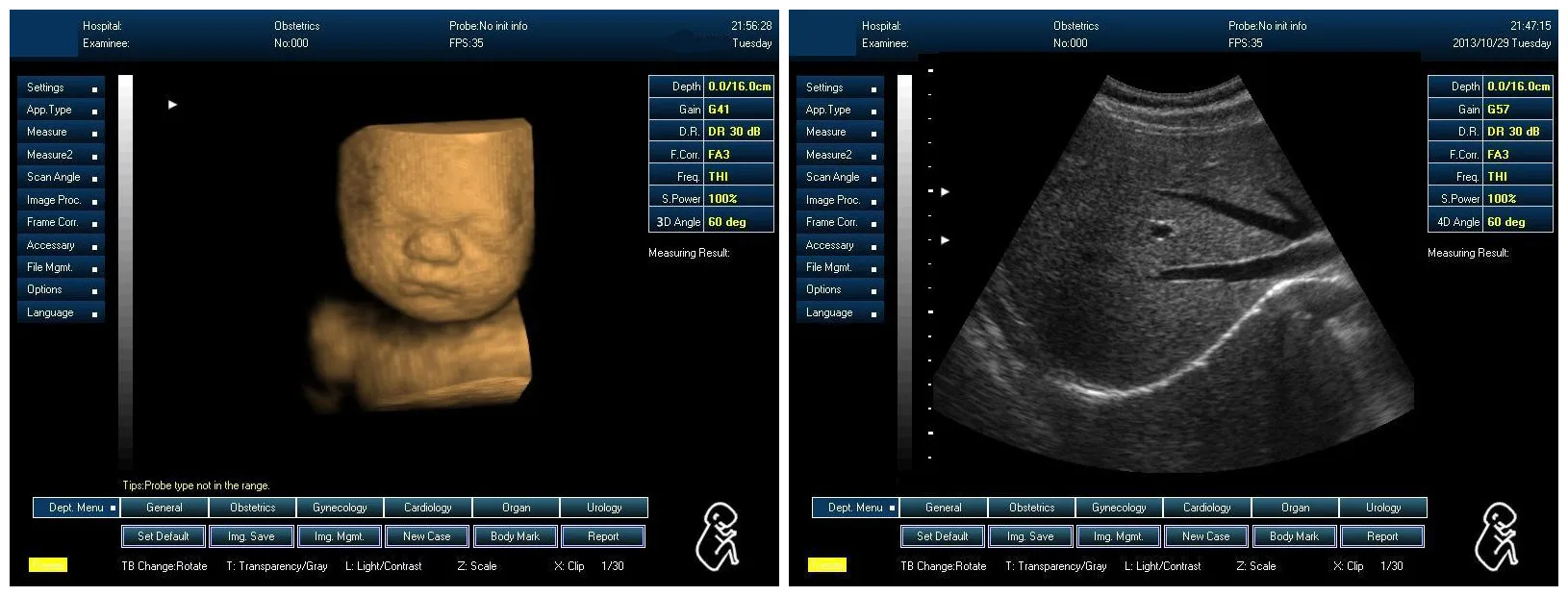Select Urology tab in left 3D window
The image size is (1568, 596).
pos(604,508)
